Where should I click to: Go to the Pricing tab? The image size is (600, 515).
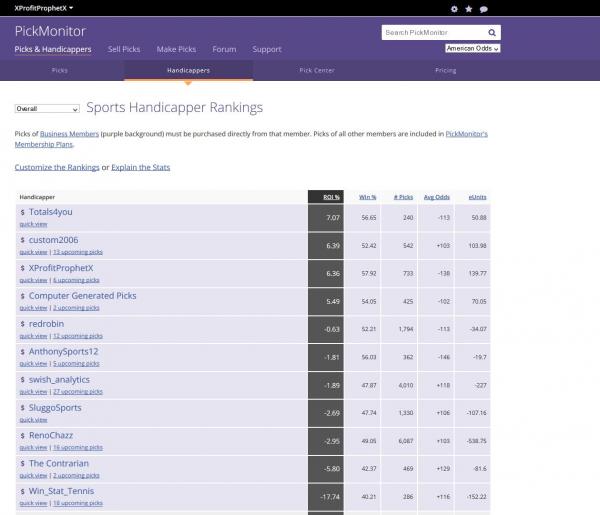(x=446, y=71)
